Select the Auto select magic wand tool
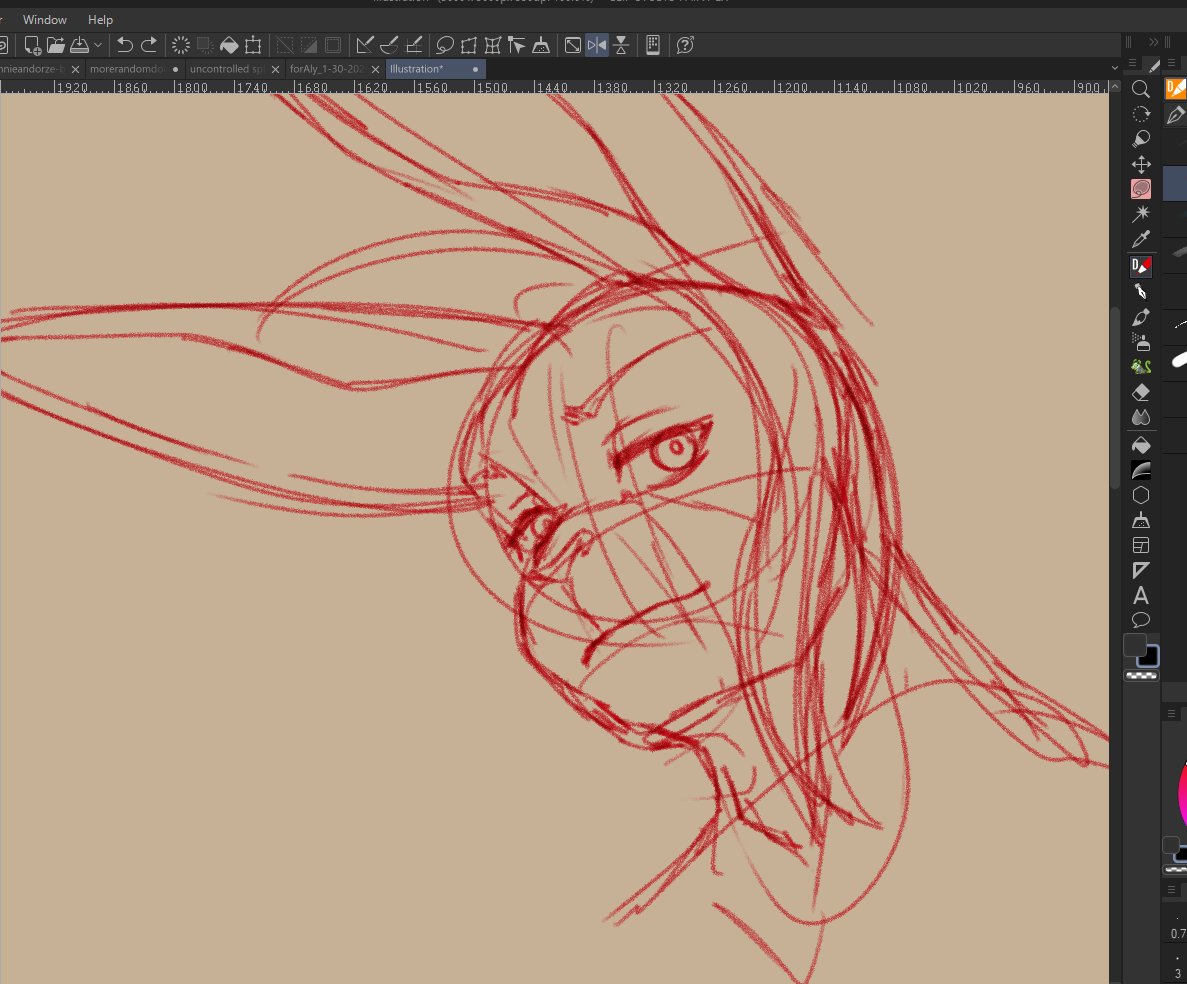This screenshot has width=1187, height=984. tap(1141, 214)
